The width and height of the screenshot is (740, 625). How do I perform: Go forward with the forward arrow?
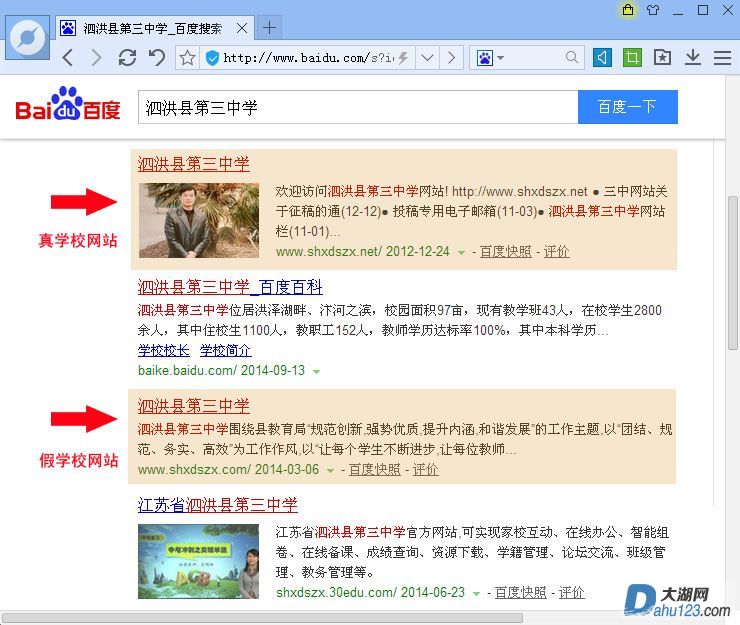[x=96, y=58]
